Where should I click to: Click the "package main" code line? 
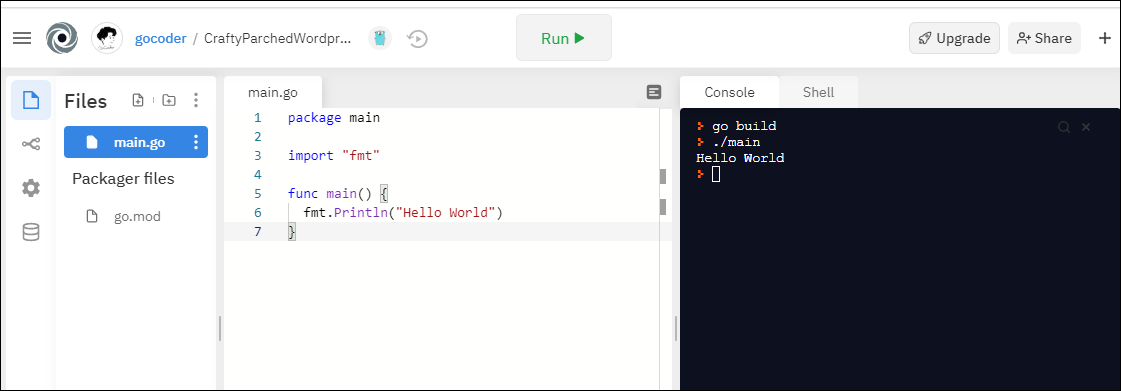[x=334, y=118]
